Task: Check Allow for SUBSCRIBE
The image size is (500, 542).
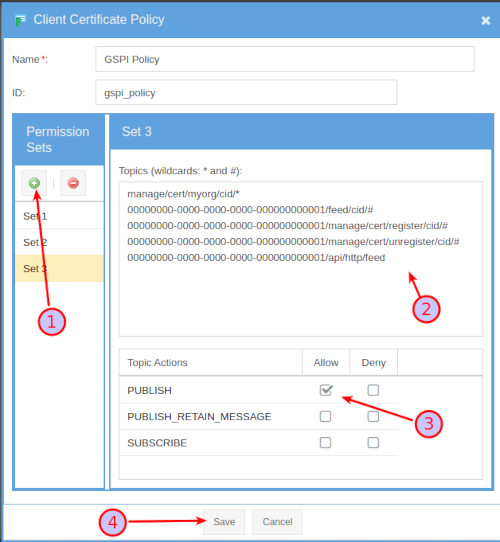Action: (325, 442)
